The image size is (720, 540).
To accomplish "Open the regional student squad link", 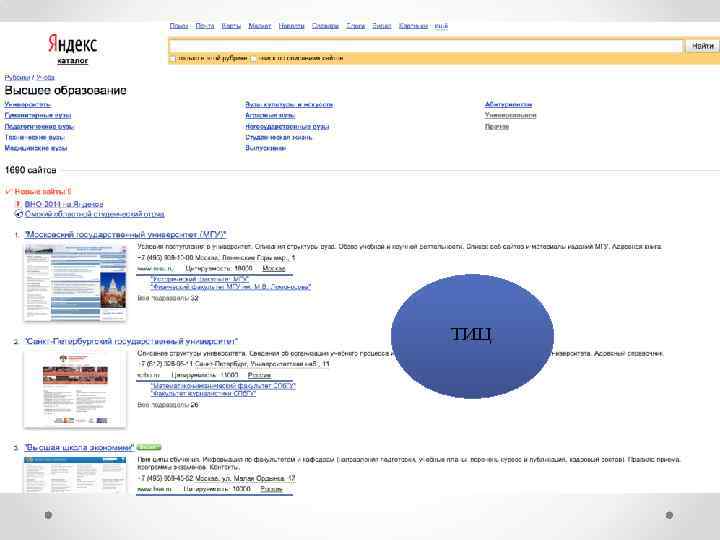I will 95,214.
